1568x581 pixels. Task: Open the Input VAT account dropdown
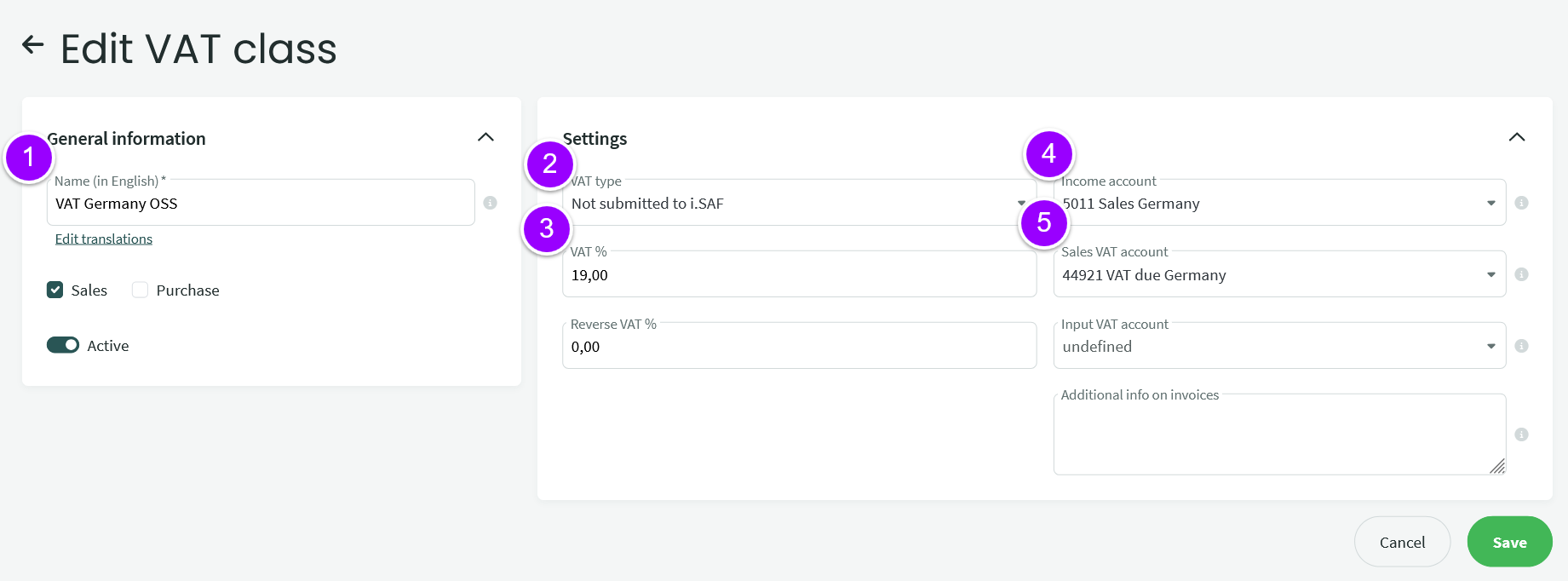[1279, 346]
